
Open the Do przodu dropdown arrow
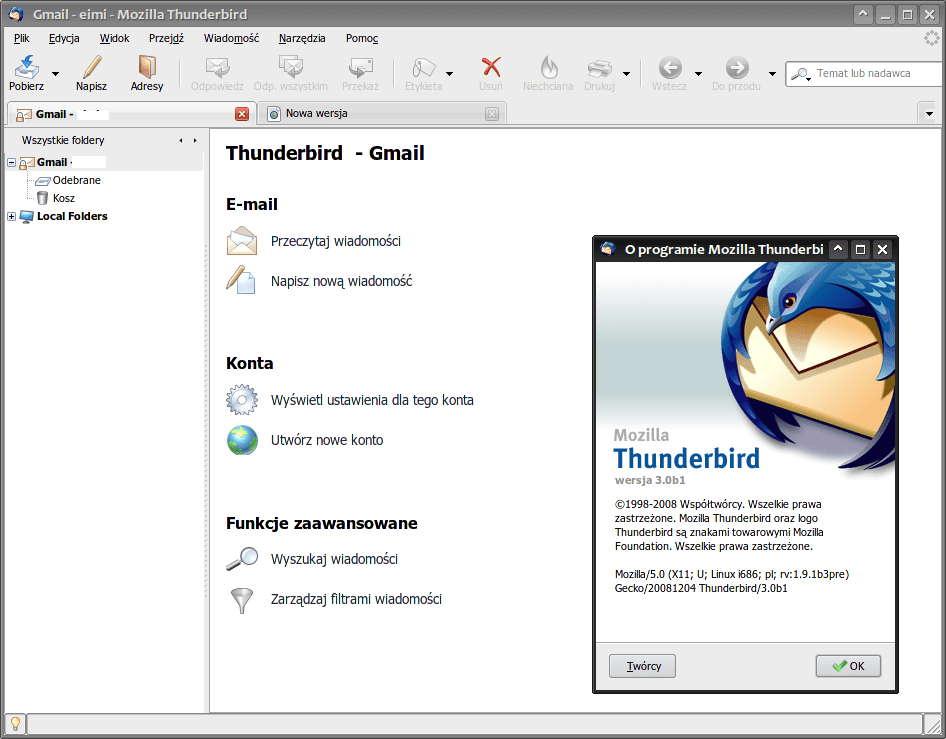[772, 74]
